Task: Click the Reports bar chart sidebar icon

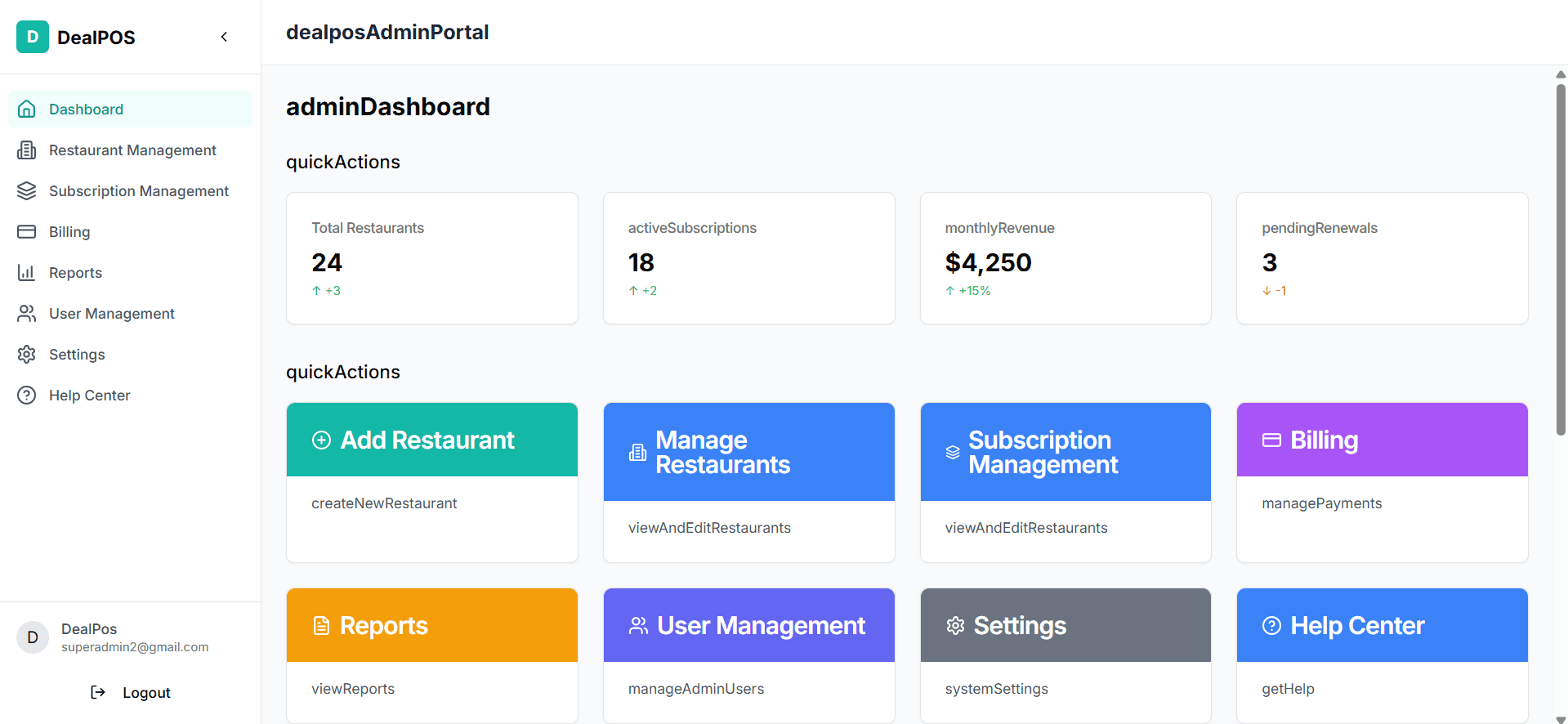Action: click(x=27, y=273)
